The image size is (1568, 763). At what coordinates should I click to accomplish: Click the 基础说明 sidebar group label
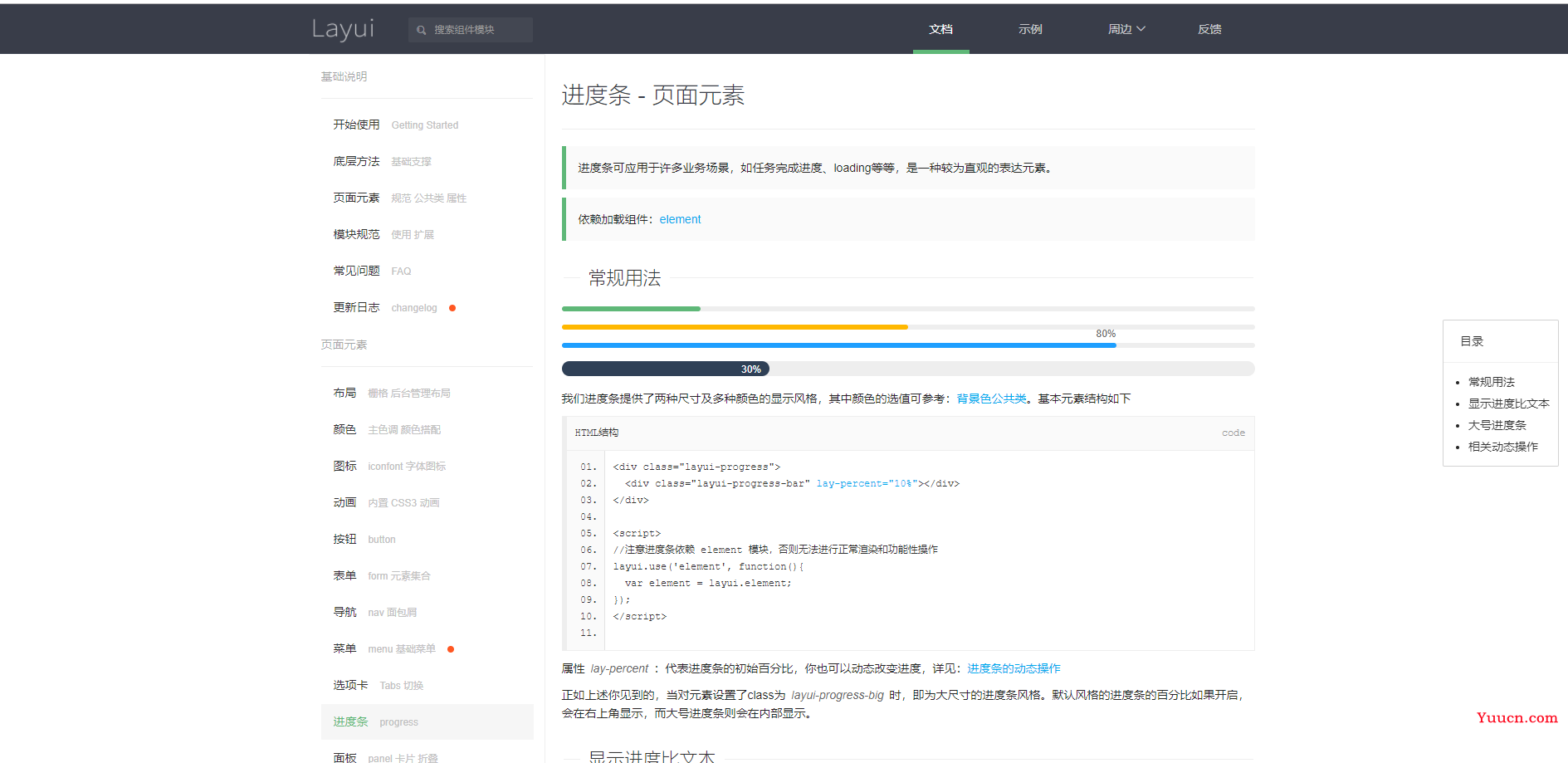click(344, 76)
